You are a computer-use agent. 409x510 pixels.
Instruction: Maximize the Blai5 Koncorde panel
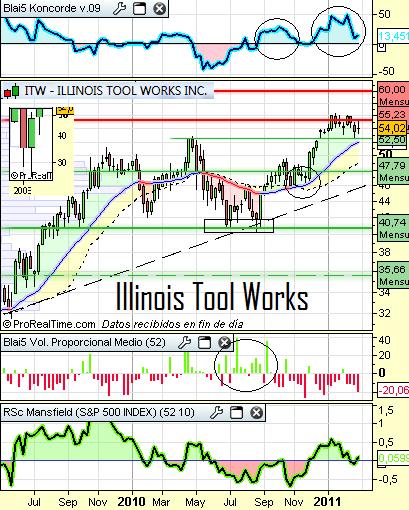139,8
